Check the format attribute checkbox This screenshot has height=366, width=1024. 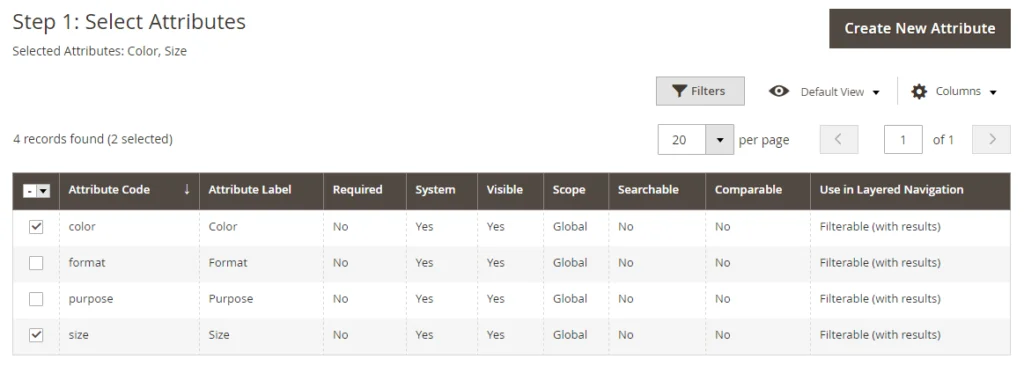(37, 263)
